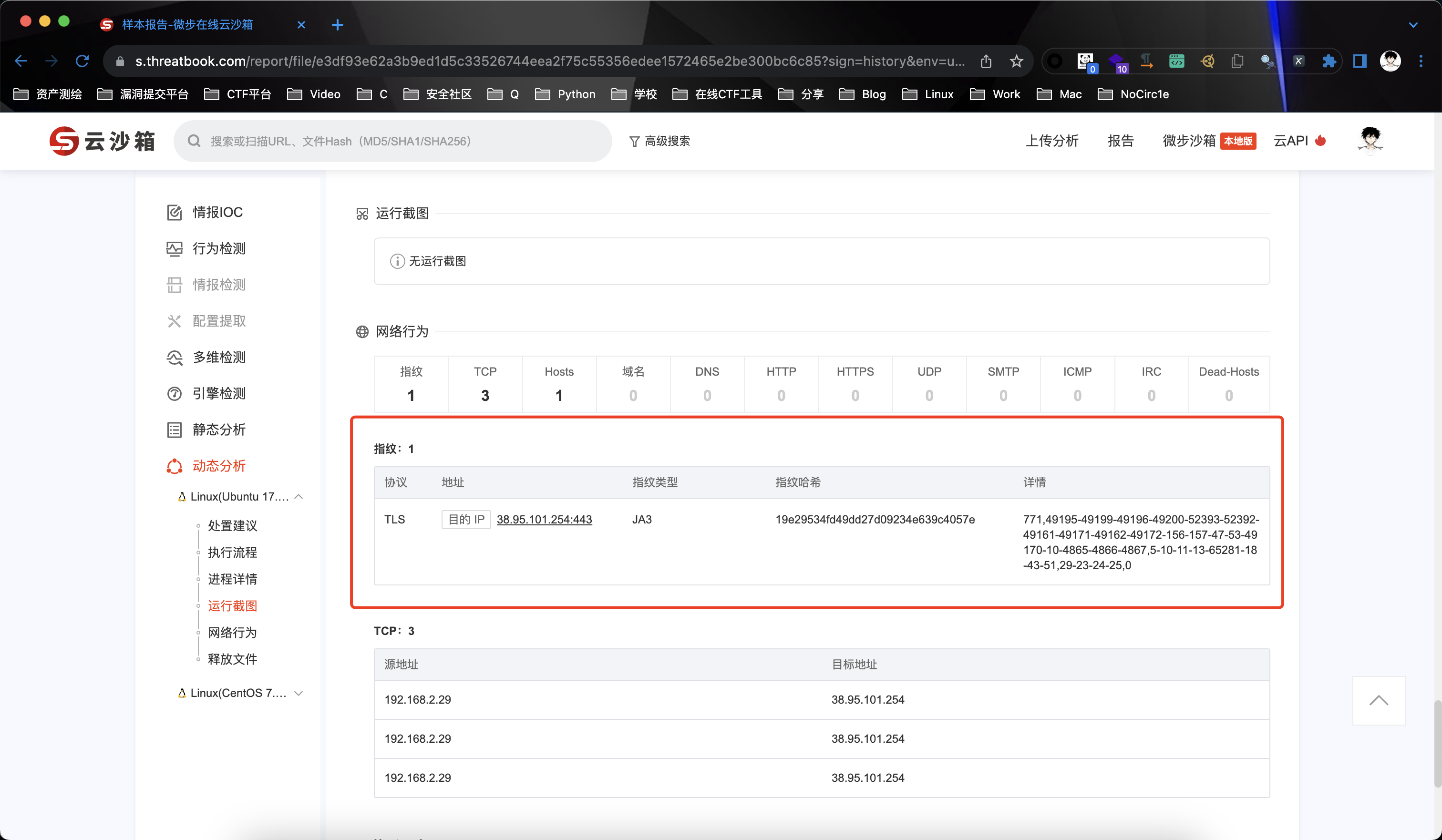
Task: Jump to 运行截图 subsection
Action: tap(232, 605)
